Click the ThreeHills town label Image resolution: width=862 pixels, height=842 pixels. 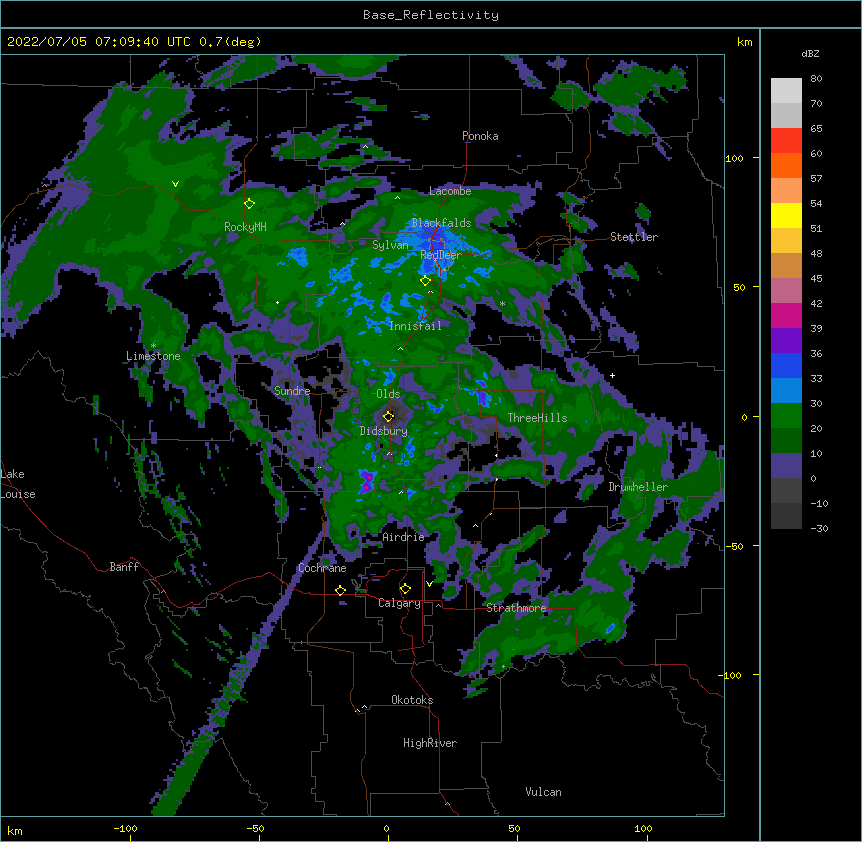(537, 418)
